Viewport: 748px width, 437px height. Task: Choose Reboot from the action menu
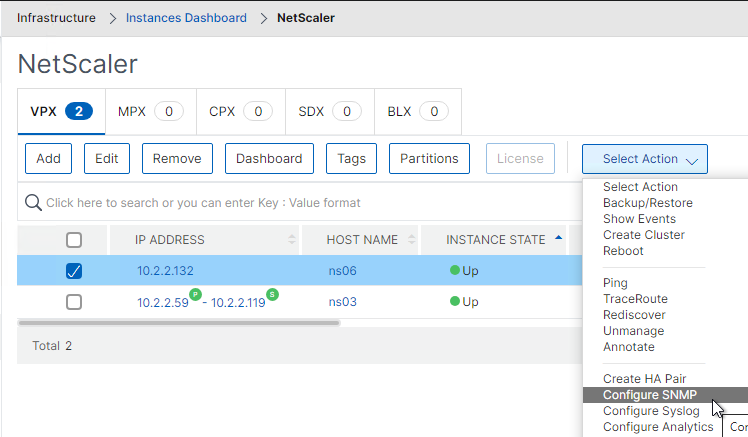(623, 251)
